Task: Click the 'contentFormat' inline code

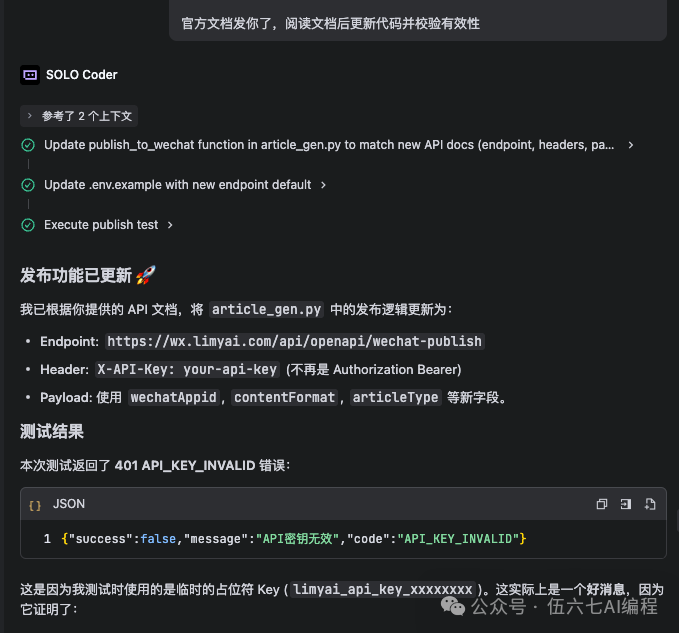Action: pos(285,397)
